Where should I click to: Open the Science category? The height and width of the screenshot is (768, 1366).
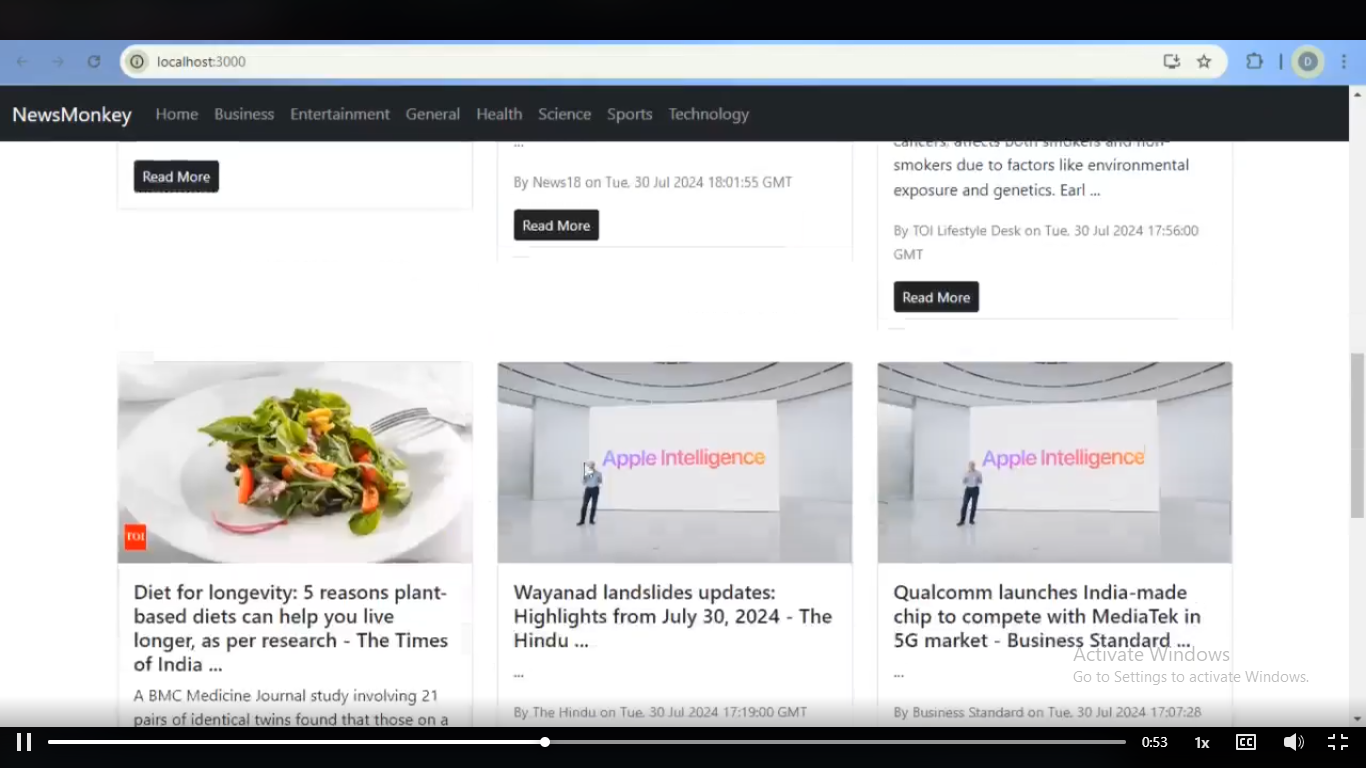point(565,114)
